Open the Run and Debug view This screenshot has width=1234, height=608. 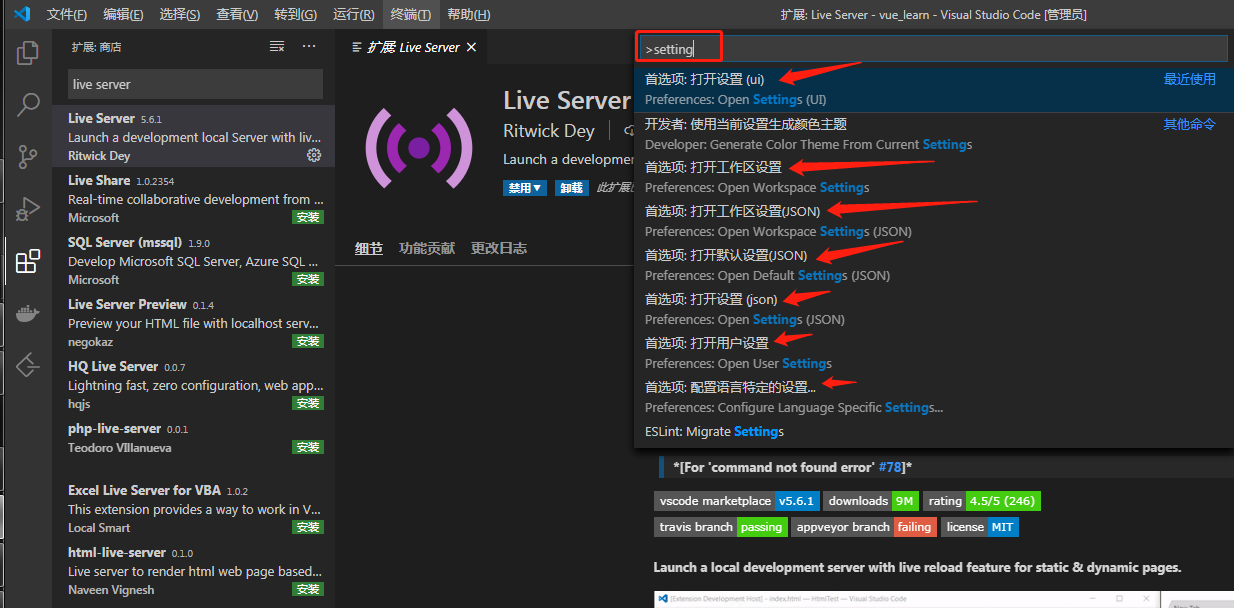point(27,209)
